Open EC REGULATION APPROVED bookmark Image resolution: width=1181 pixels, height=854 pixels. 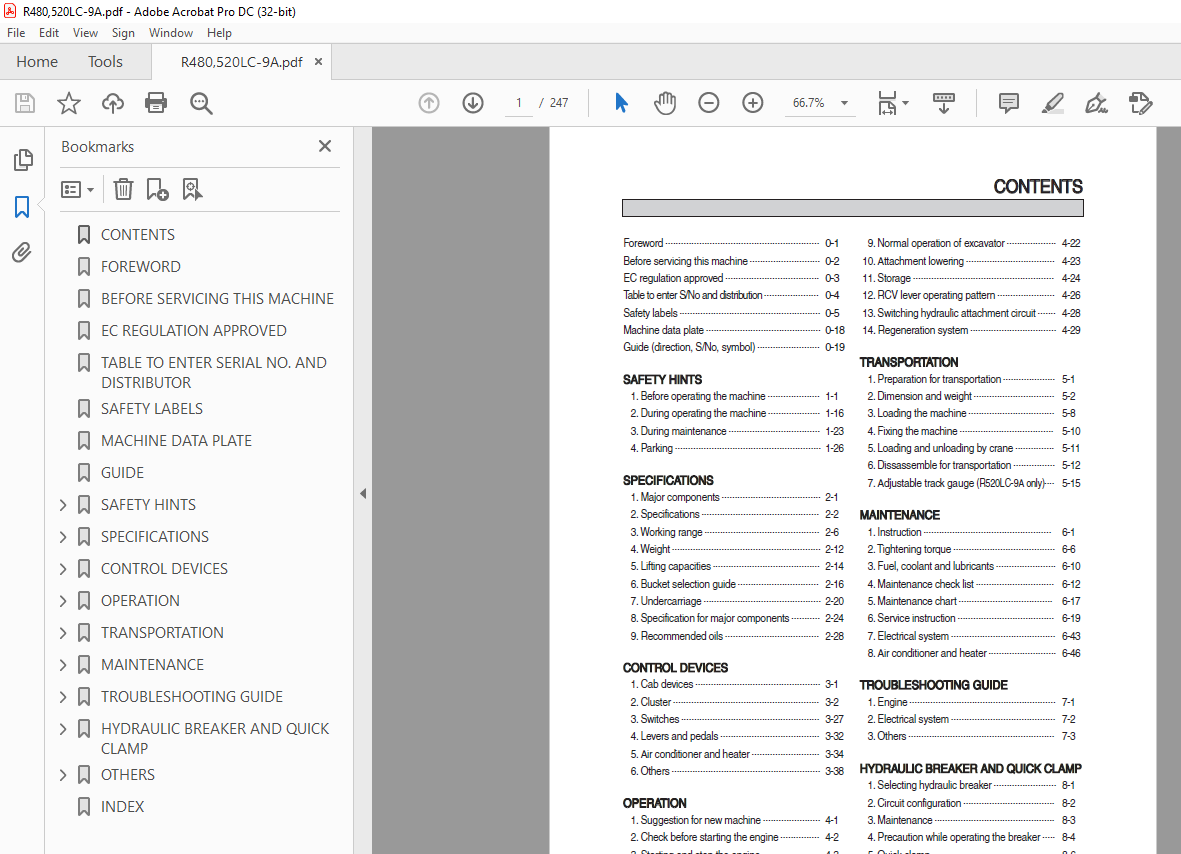pos(194,331)
